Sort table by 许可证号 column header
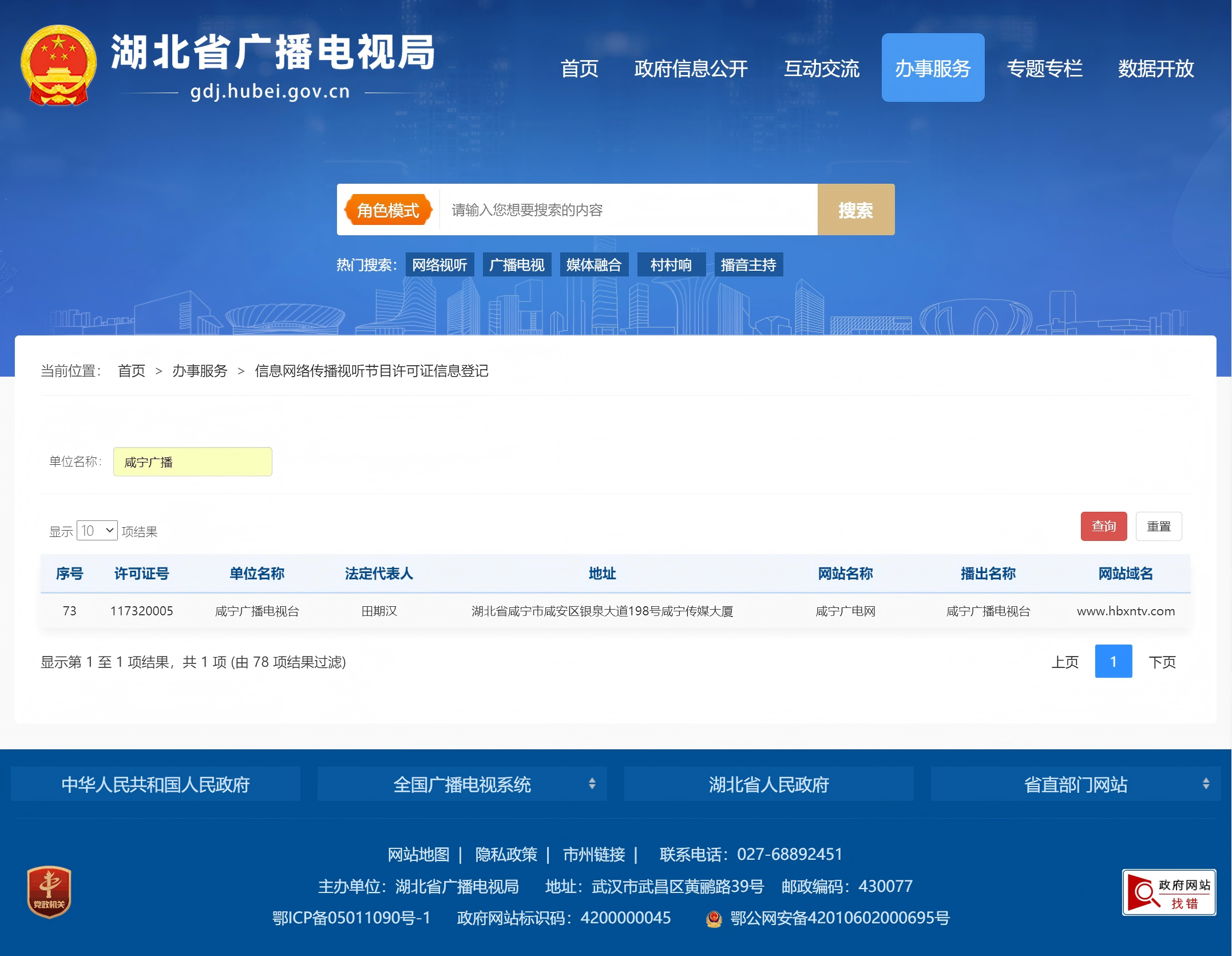This screenshot has height=956, width=1232. [x=141, y=574]
